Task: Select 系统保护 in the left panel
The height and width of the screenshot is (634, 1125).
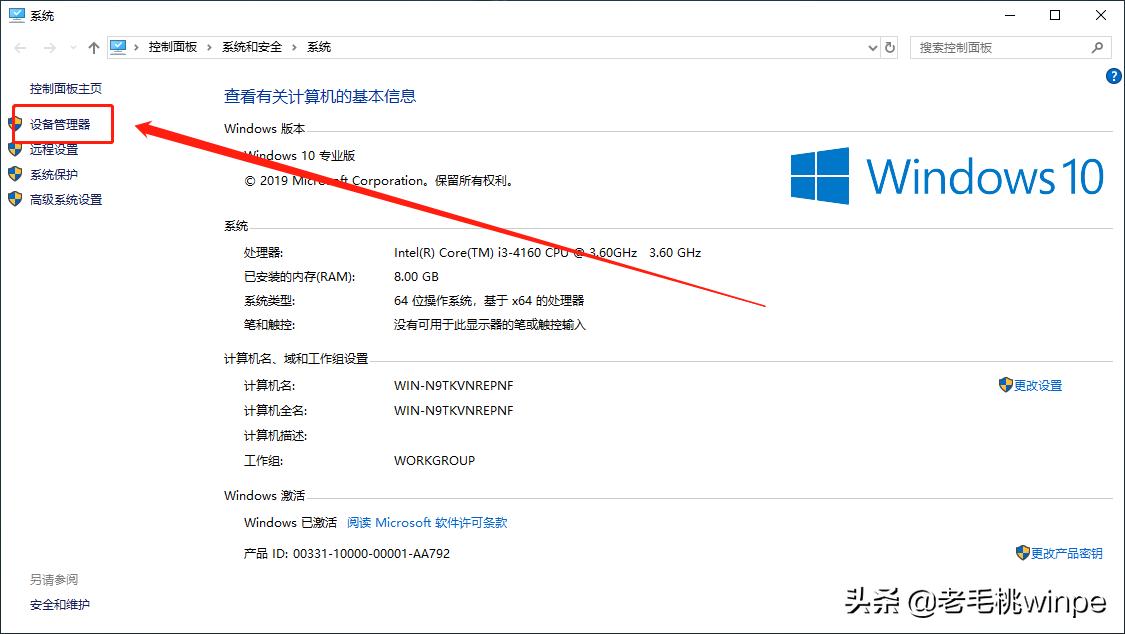Action: [x=54, y=173]
